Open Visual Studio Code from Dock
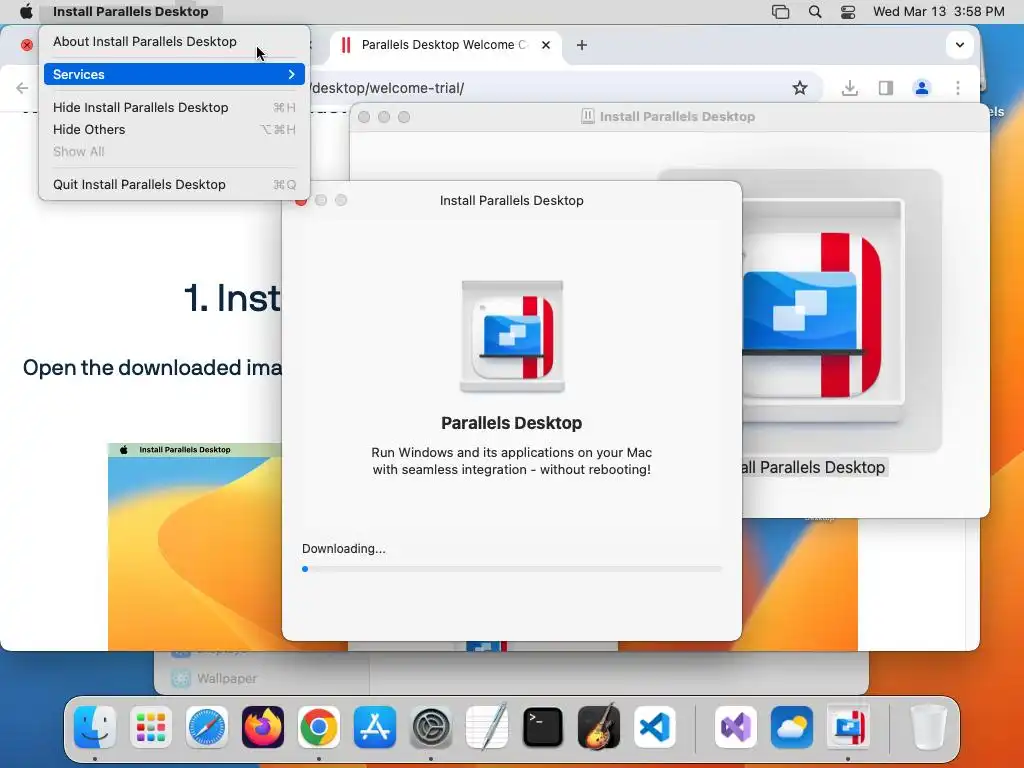 coord(655,727)
